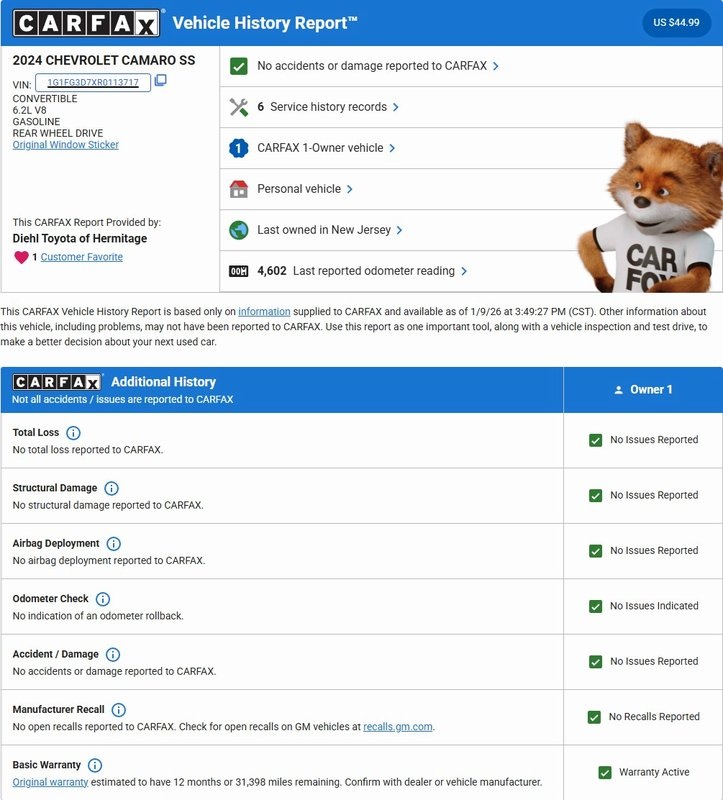
Task: Click the Manufacturer Recall info icon
Action: click(x=118, y=710)
